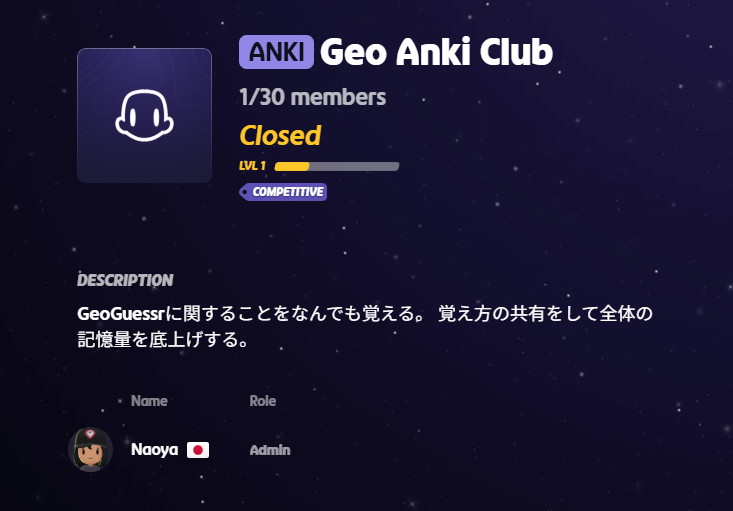Click the LVL 1 level label
The width and height of the screenshot is (733, 511).
252,166
